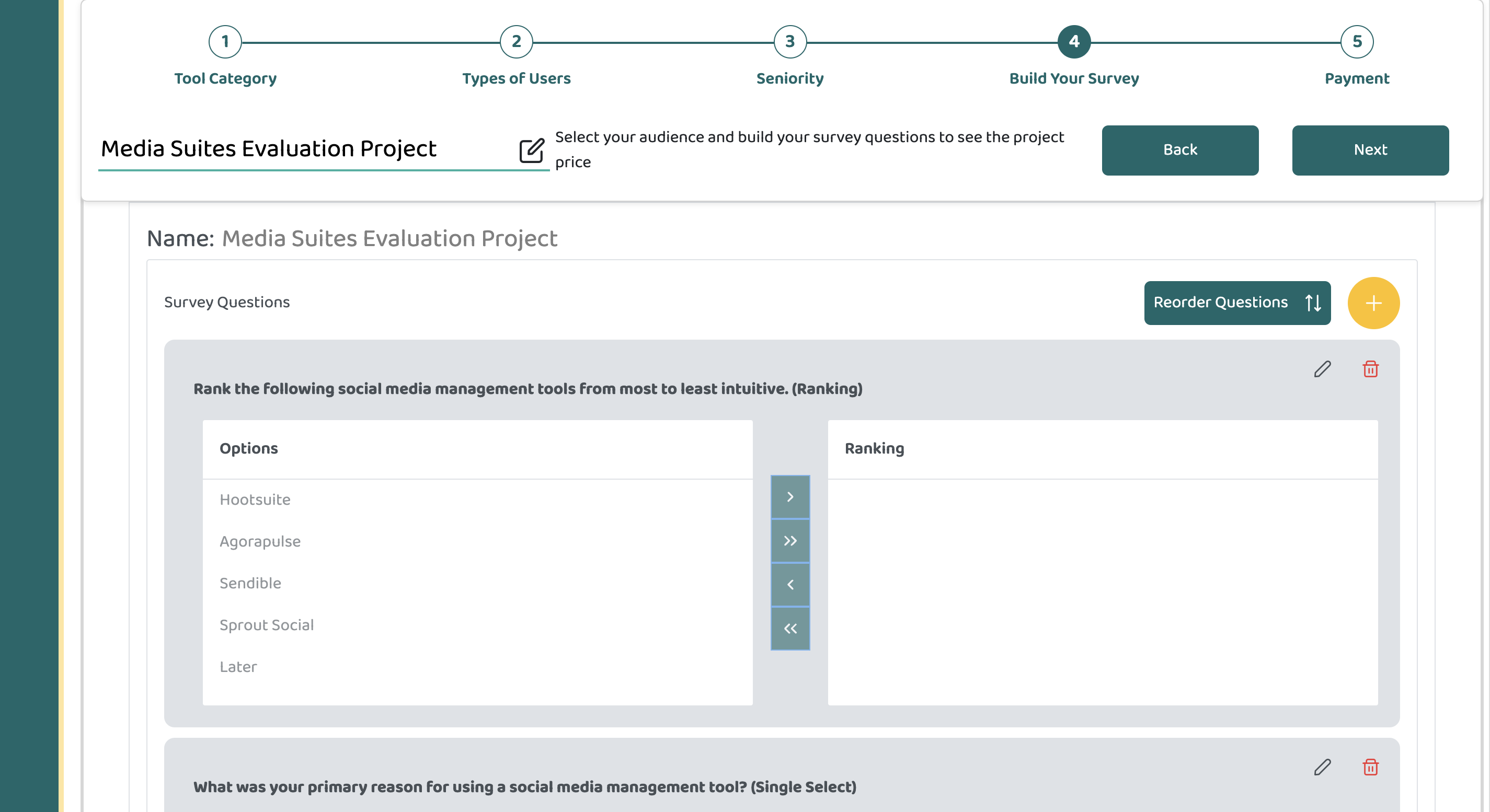
Task: Move selected option right with single arrow
Action: click(790, 497)
